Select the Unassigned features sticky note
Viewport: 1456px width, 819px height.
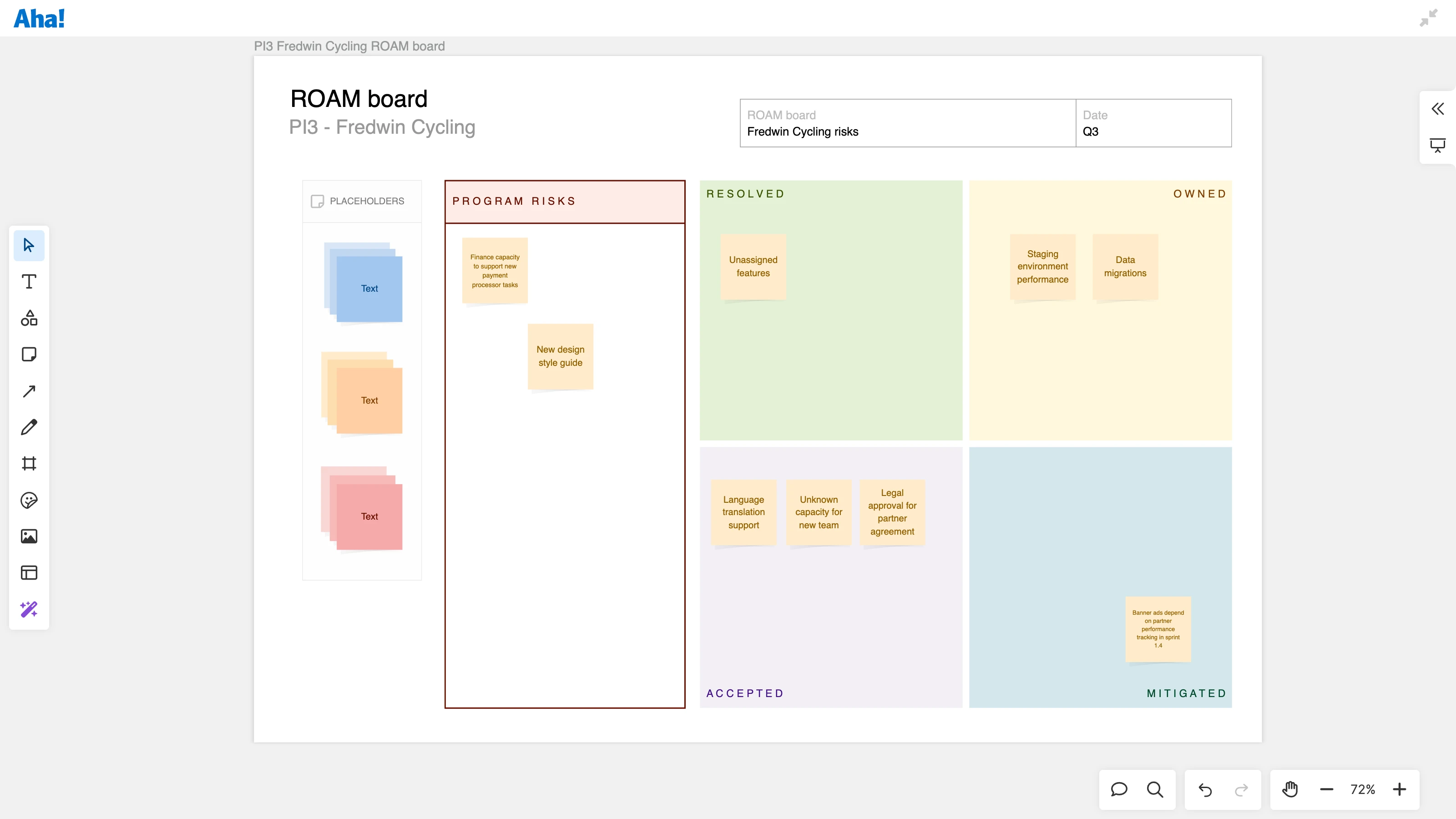click(753, 266)
